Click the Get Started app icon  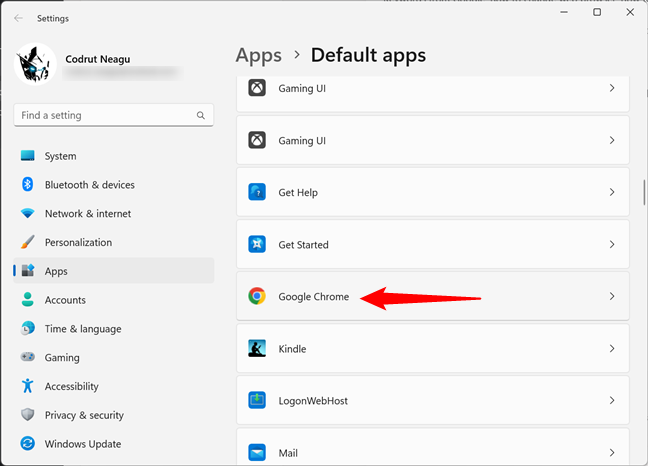tap(257, 245)
